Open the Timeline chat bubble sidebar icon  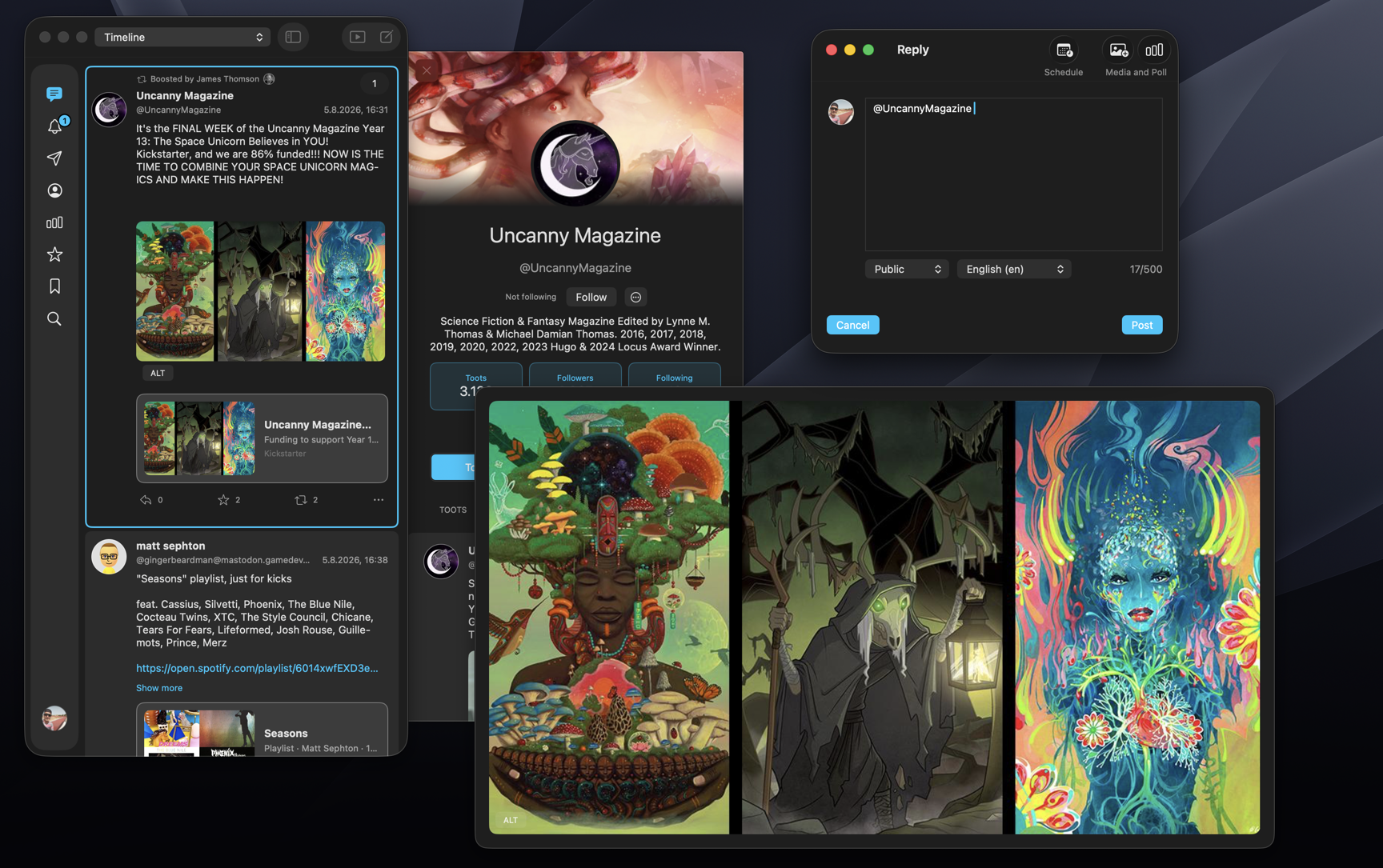(x=54, y=94)
